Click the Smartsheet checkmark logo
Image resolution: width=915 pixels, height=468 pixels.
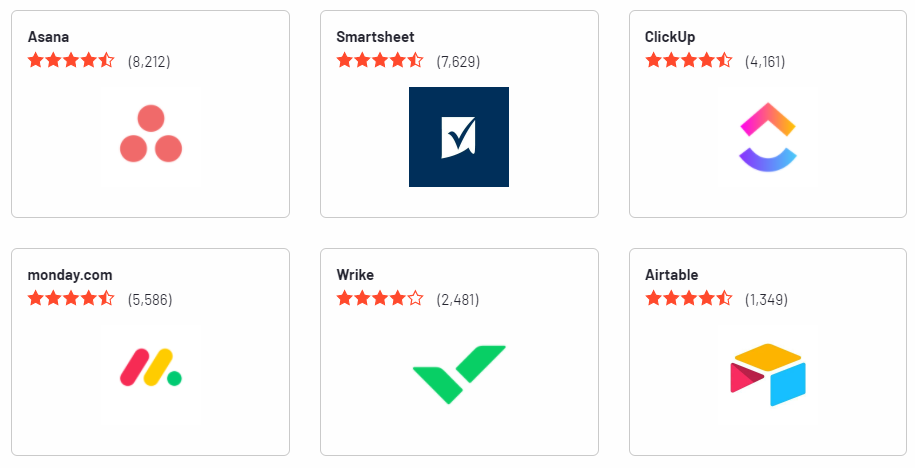click(x=458, y=137)
